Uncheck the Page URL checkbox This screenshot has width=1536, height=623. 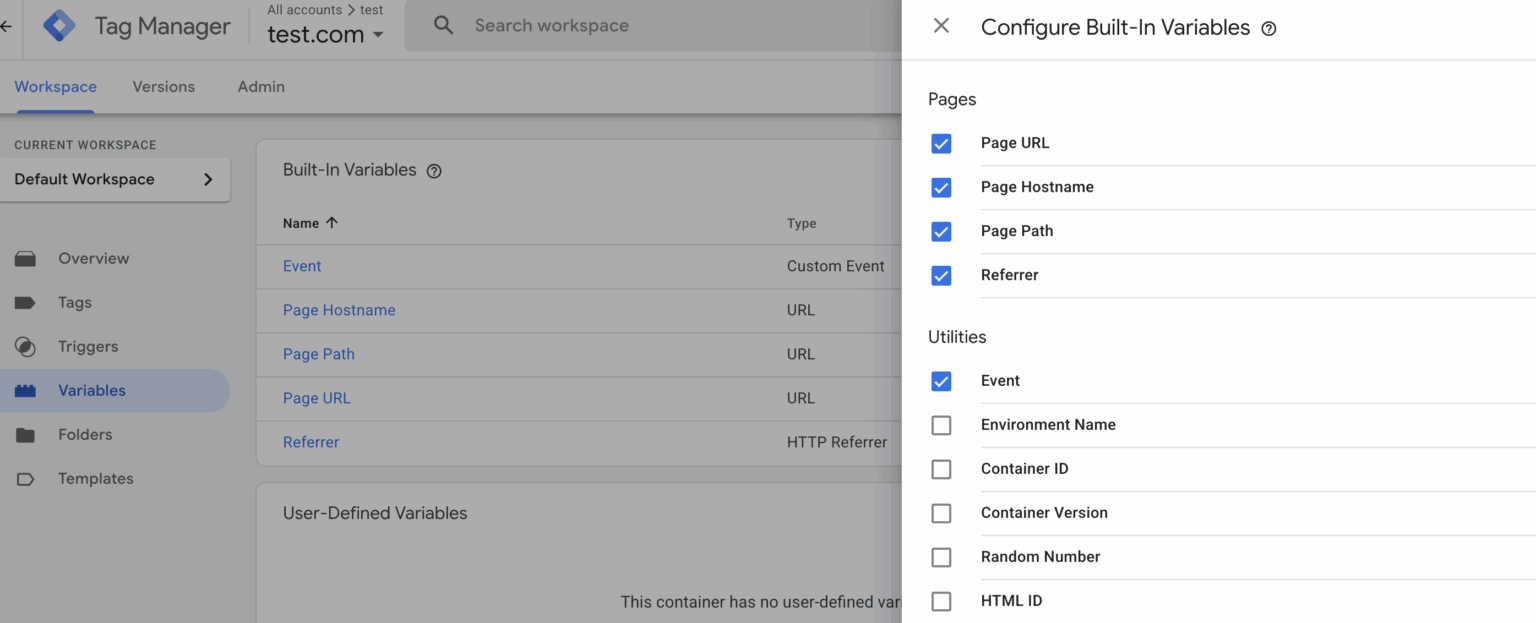click(941, 143)
